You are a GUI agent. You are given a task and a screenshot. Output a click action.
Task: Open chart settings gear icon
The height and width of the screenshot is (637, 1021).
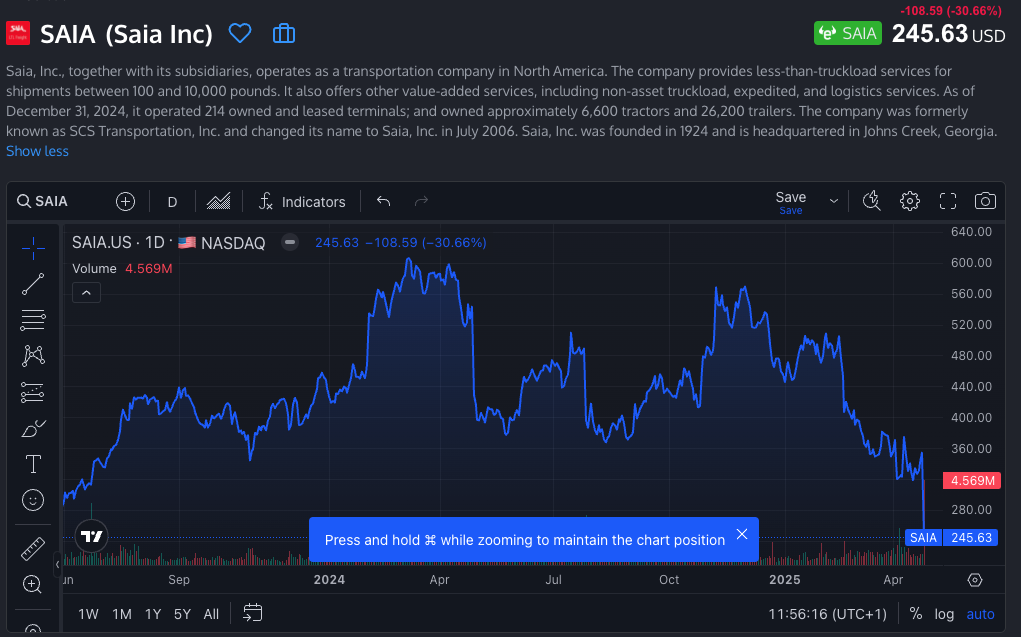coord(909,201)
